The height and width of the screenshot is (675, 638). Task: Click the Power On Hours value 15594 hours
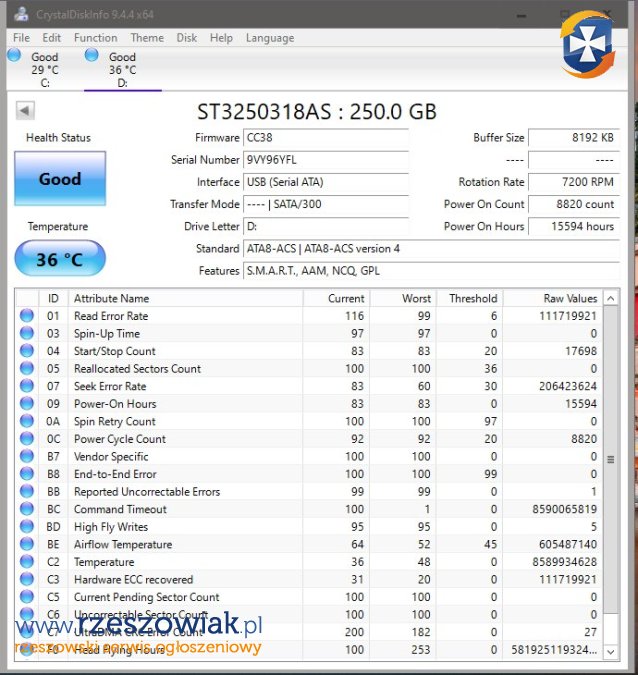[574, 226]
